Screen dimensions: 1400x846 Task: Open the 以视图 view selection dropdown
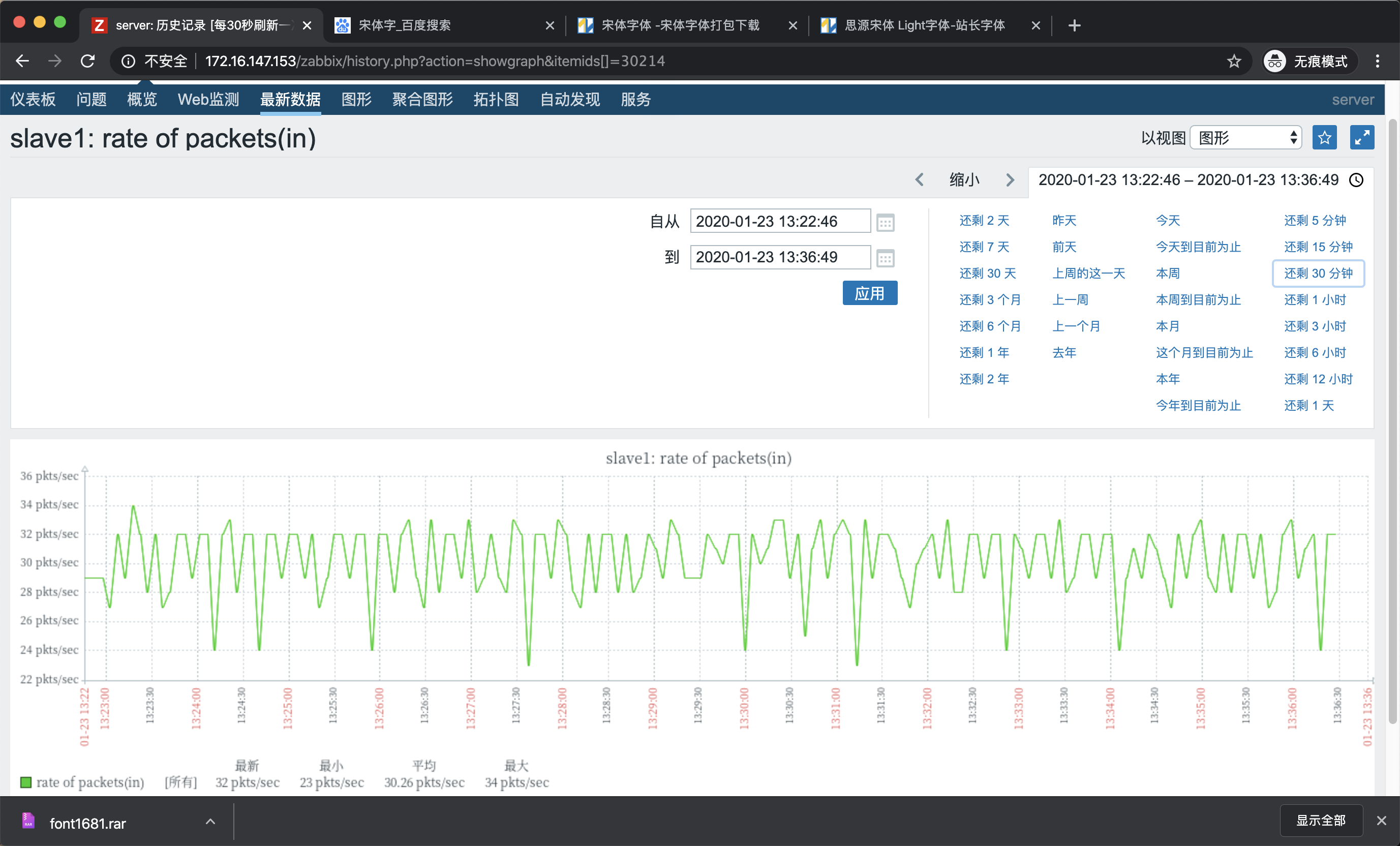[x=1245, y=138]
